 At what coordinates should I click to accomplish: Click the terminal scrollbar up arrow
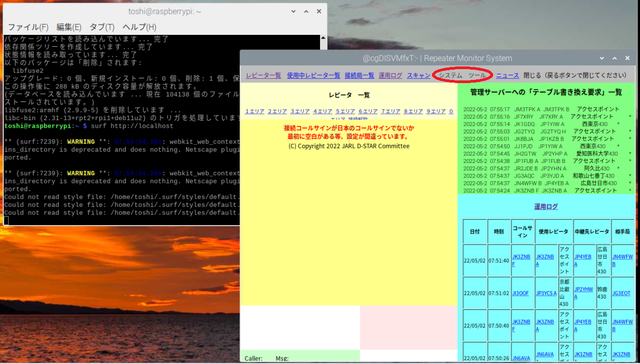323,38
